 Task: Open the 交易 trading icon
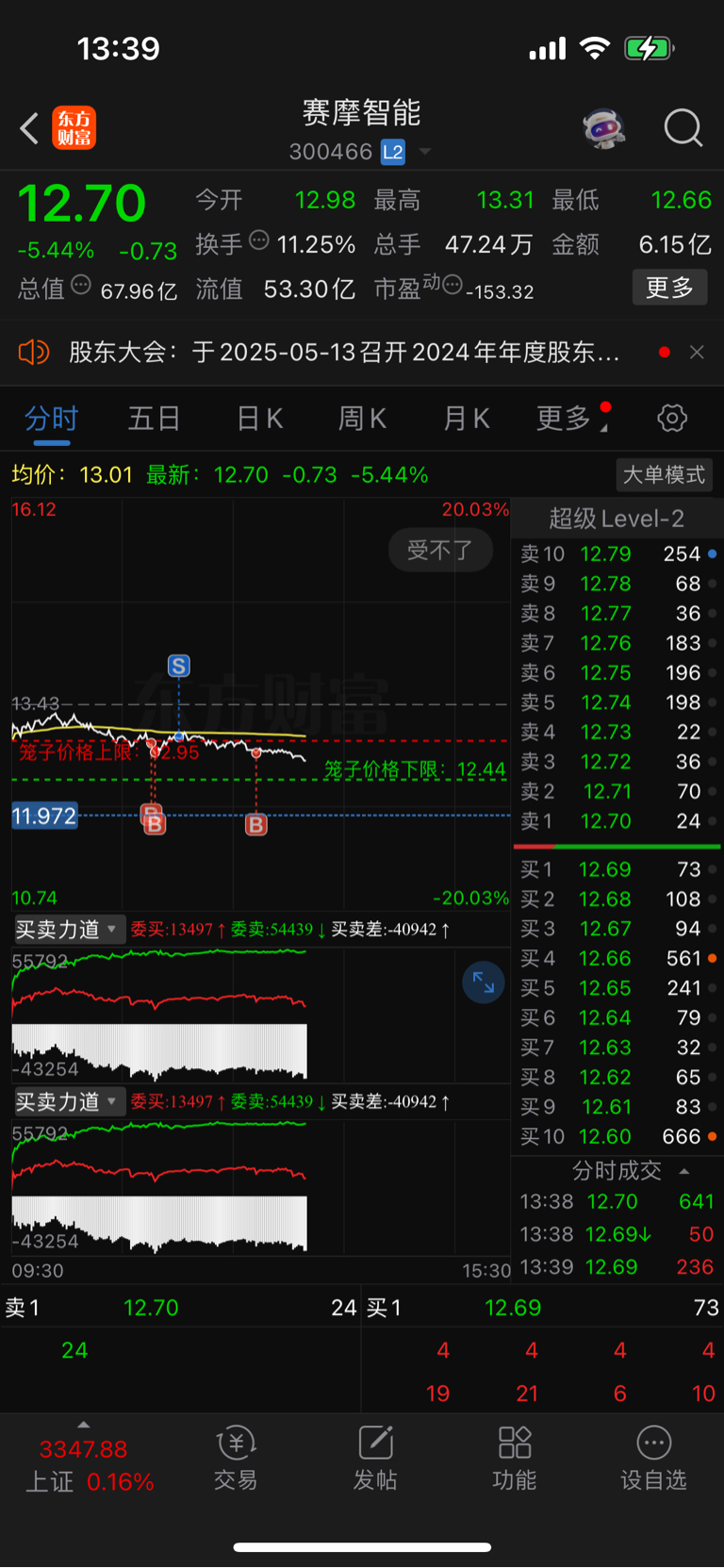[x=236, y=1458]
